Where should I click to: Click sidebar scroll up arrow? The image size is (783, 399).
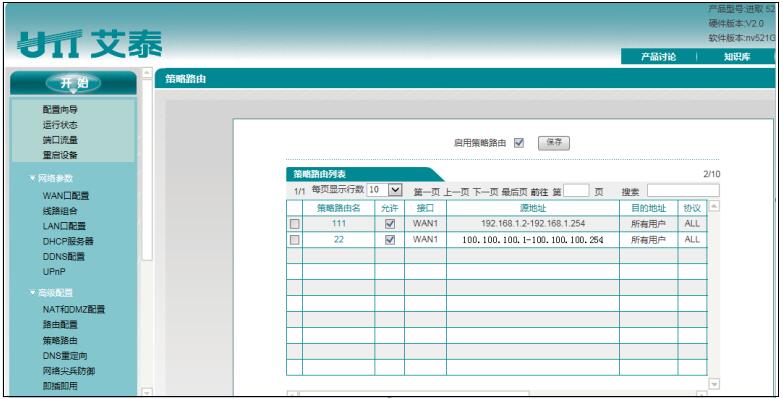click(147, 73)
